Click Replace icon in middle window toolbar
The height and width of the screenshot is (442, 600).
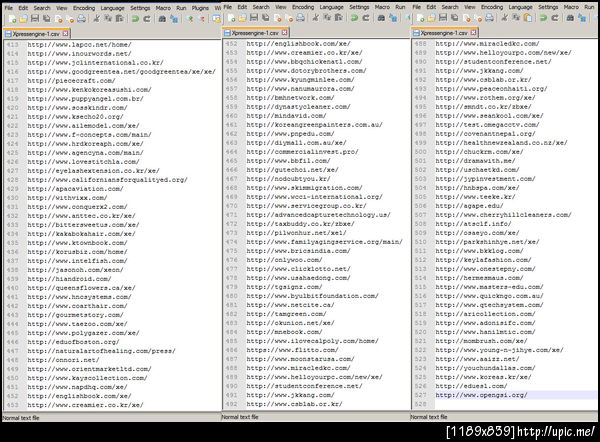tap(393, 18)
